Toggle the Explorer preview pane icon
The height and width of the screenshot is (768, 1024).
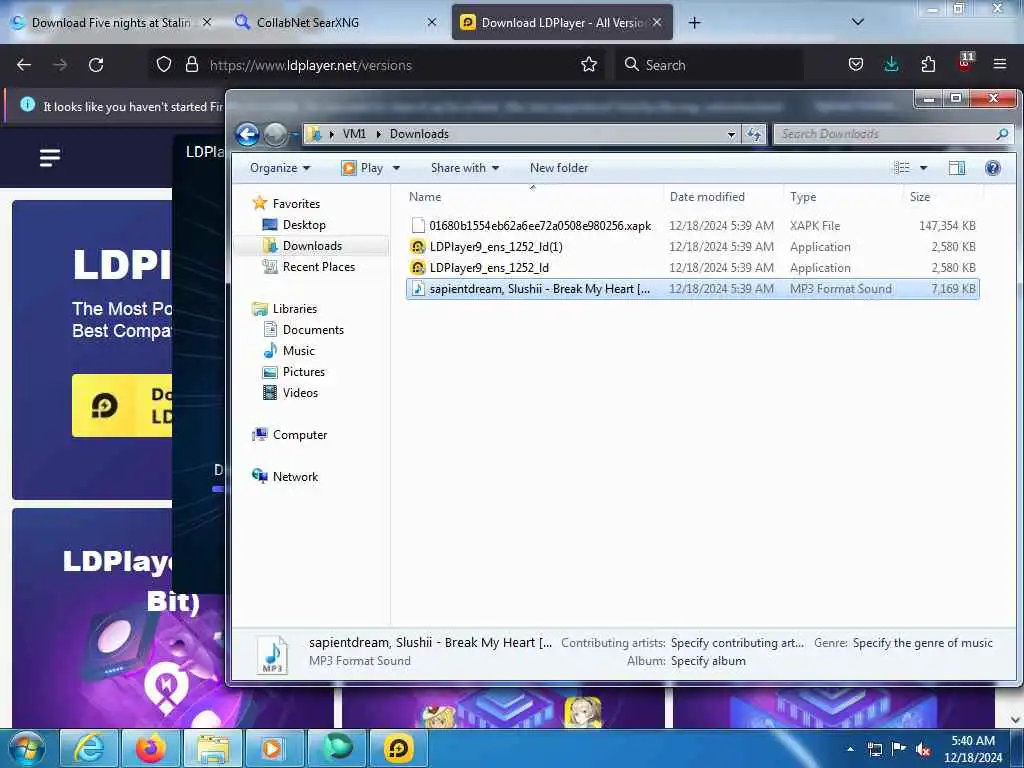click(x=957, y=168)
